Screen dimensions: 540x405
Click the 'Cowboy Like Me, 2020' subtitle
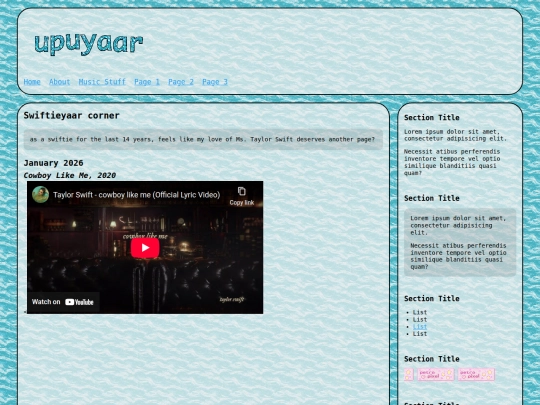pos(70,175)
